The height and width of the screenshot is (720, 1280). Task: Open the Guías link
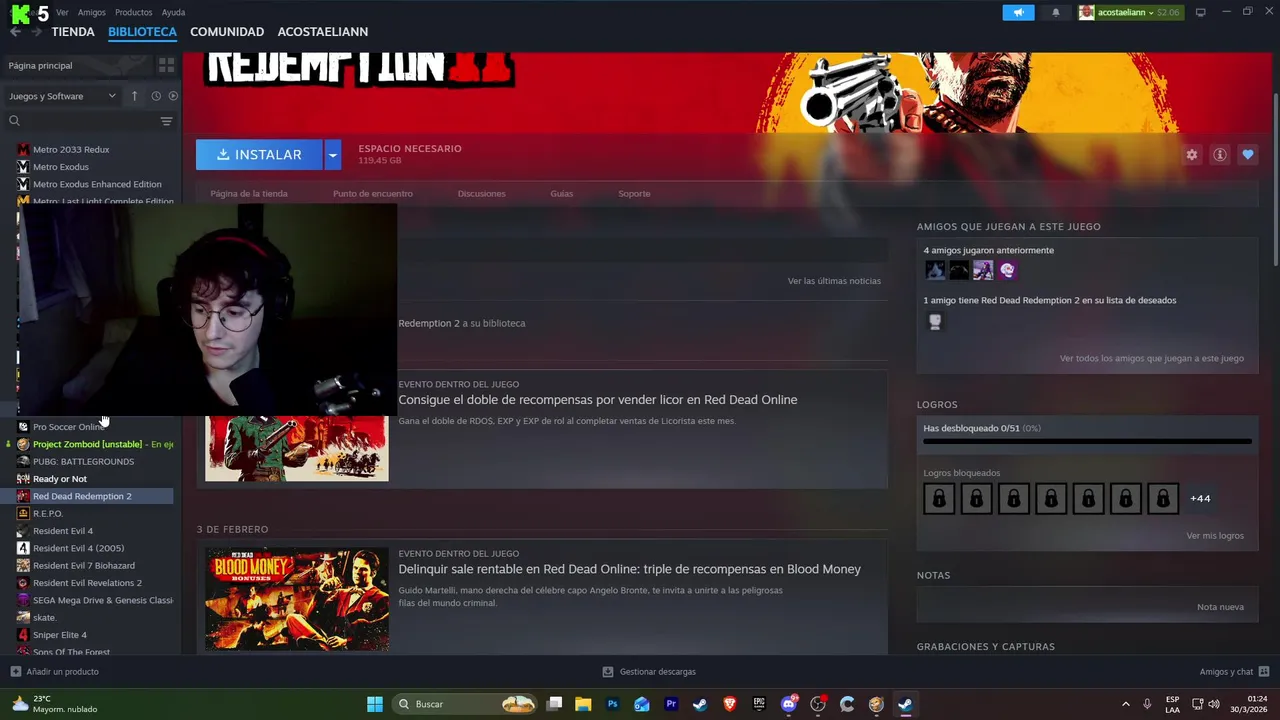pos(562,194)
